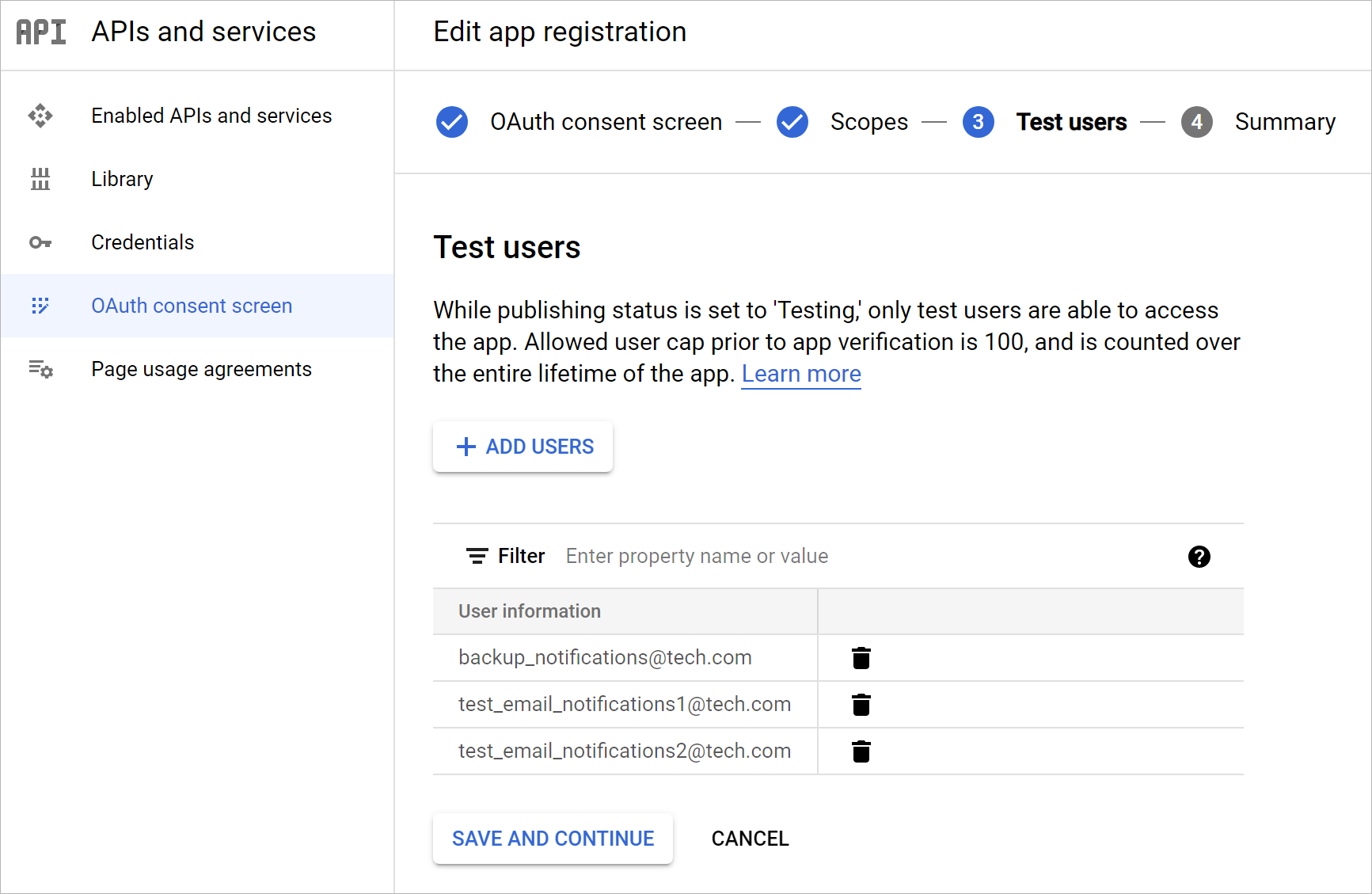The image size is (1372, 894).
Task: Click the User information column header
Action: (529, 611)
